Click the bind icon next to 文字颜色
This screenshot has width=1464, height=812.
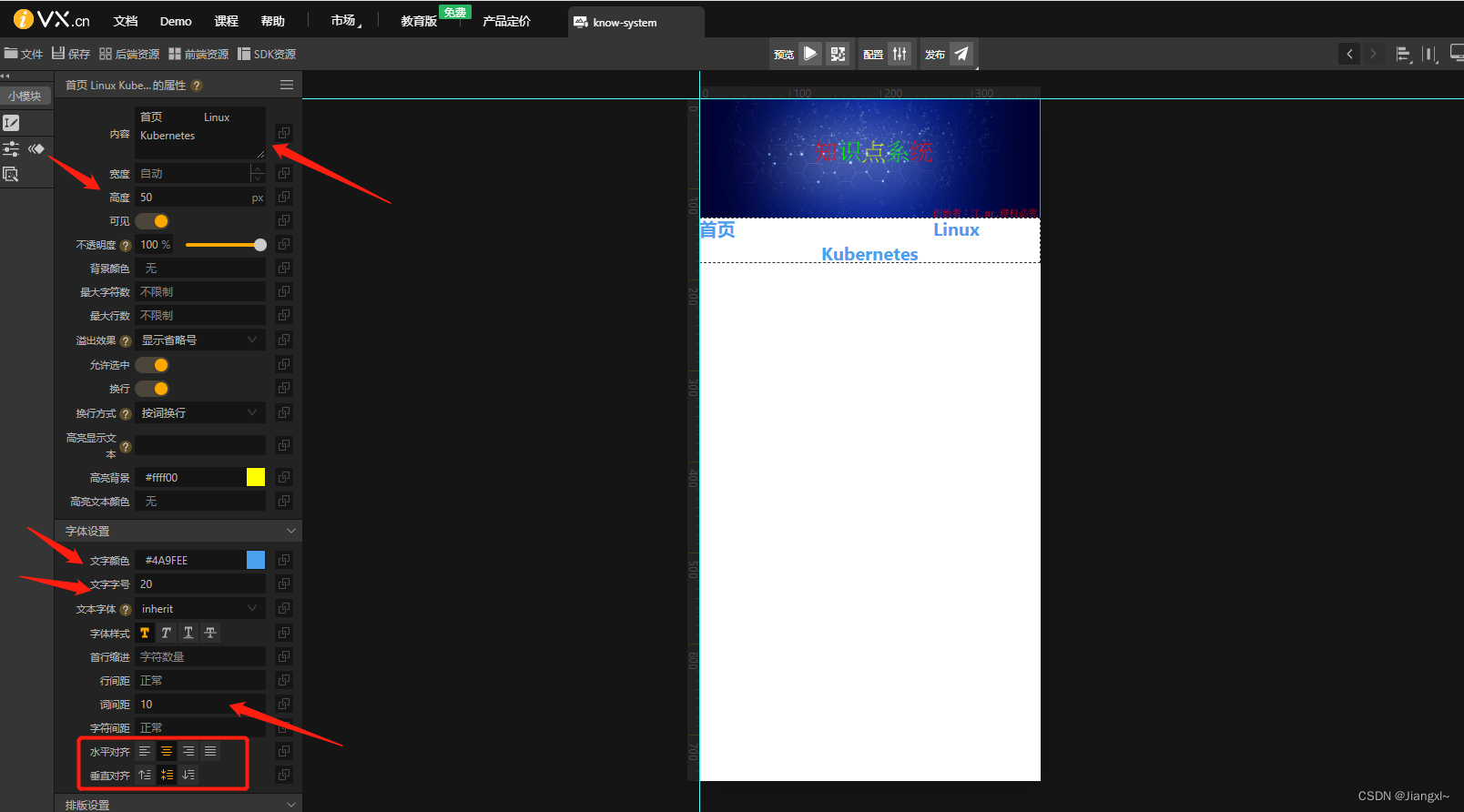(x=284, y=560)
